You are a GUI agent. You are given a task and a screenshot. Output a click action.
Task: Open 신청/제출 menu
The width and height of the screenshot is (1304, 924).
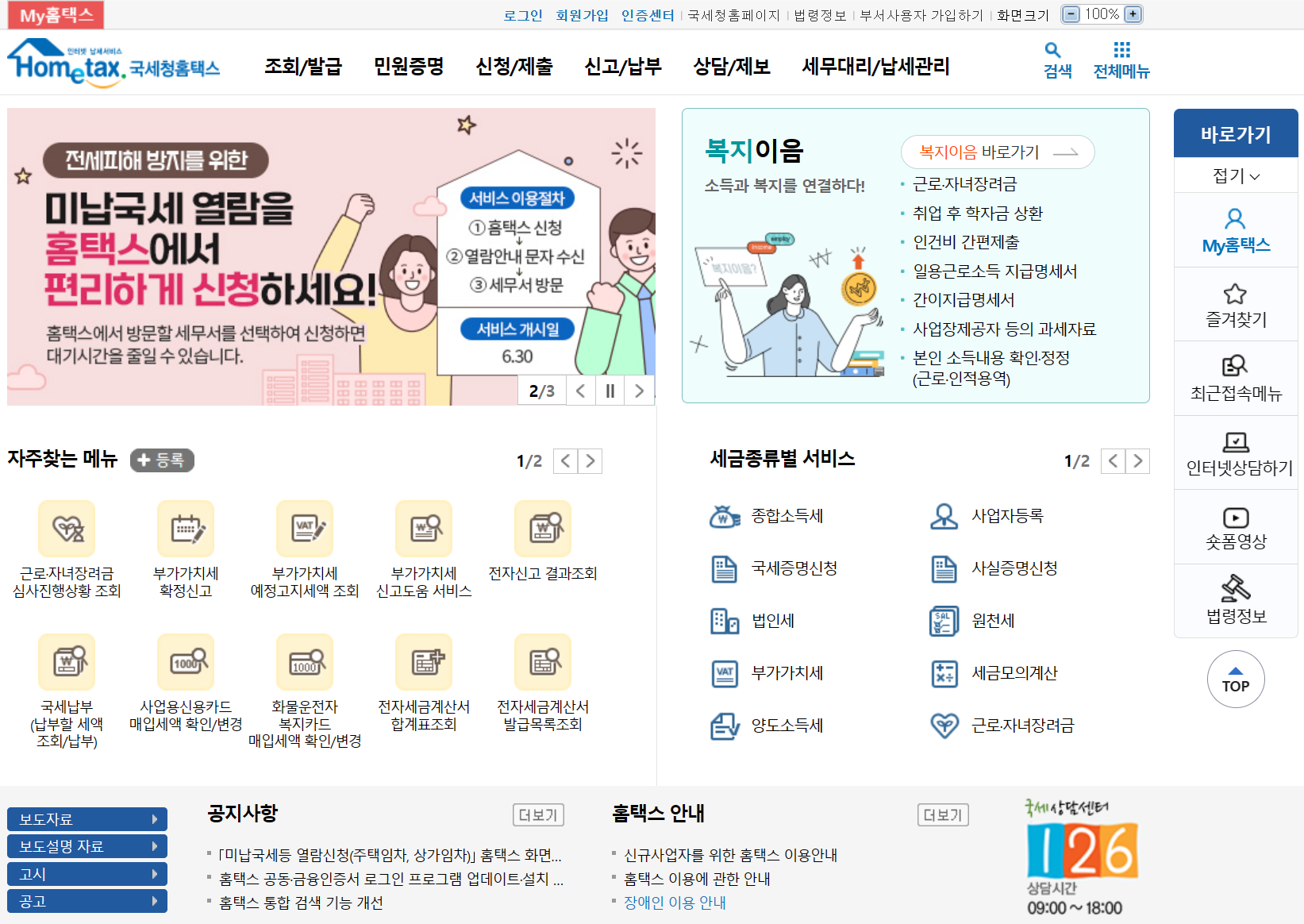[514, 67]
